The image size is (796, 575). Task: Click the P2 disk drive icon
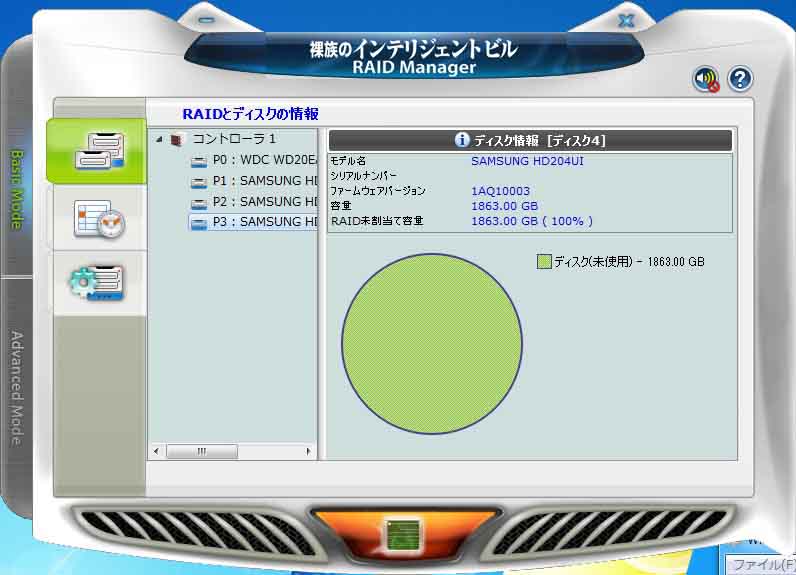click(x=199, y=203)
